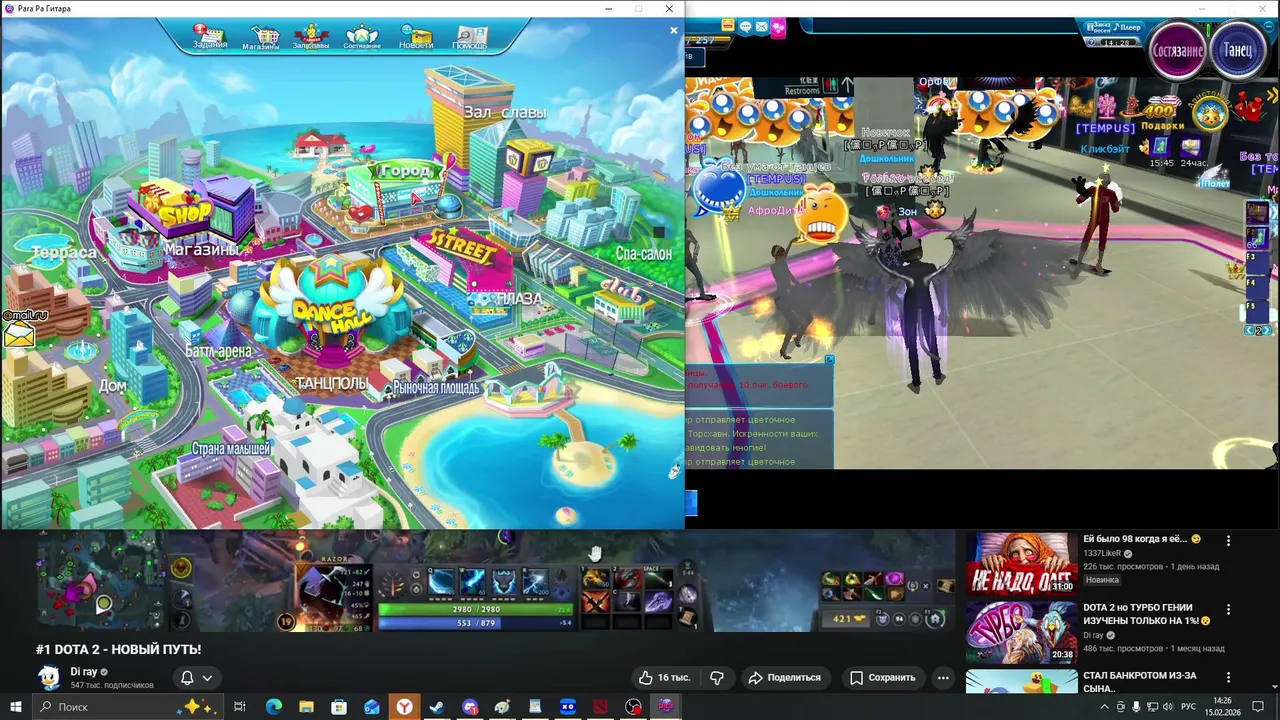The image size is (1280, 720).
Task: Open the Di ray channel avatar
Action: tap(48, 677)
